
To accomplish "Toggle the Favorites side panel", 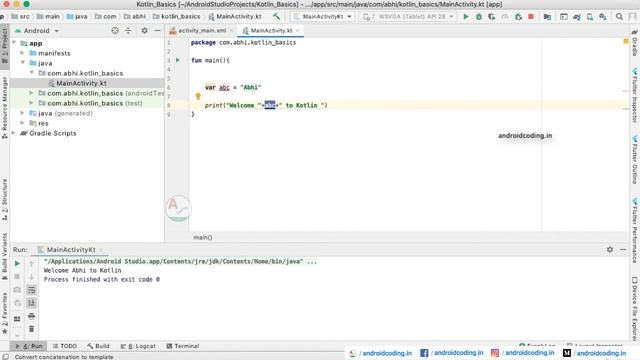I will (4, 313).
